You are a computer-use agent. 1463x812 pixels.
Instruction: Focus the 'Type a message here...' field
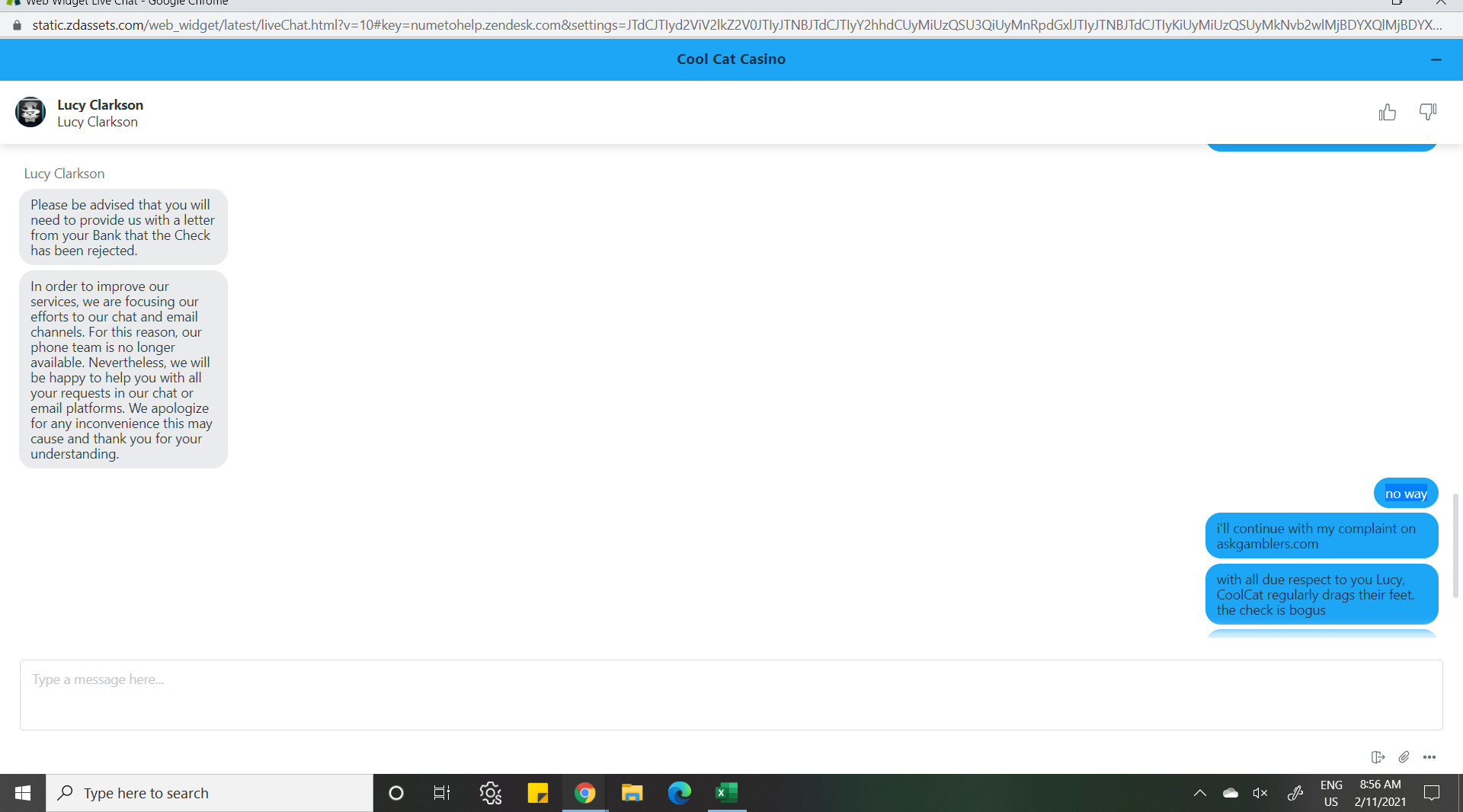coord(731,695)
